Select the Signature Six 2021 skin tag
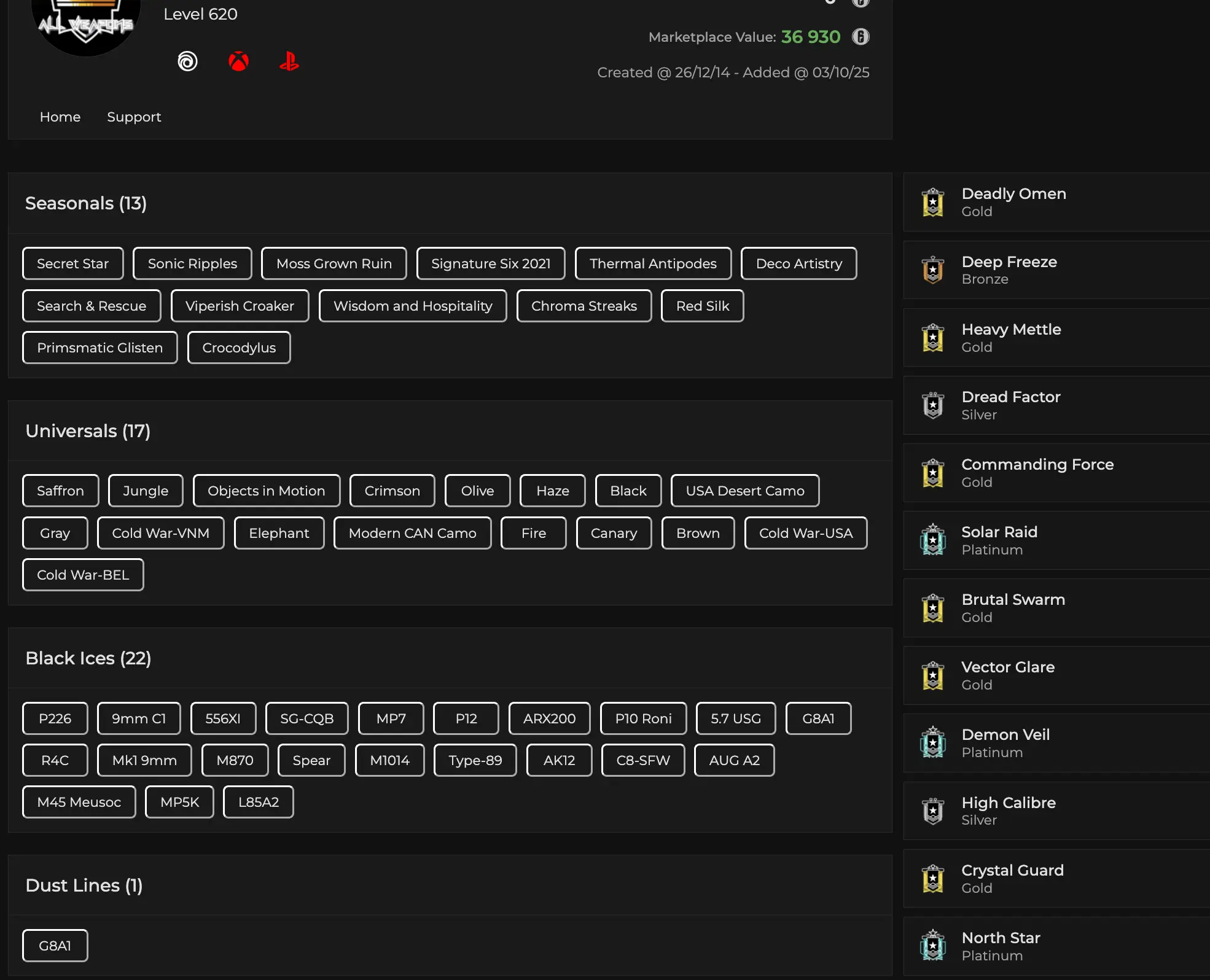The image size is (1210, 980). [x=490, y=263]
